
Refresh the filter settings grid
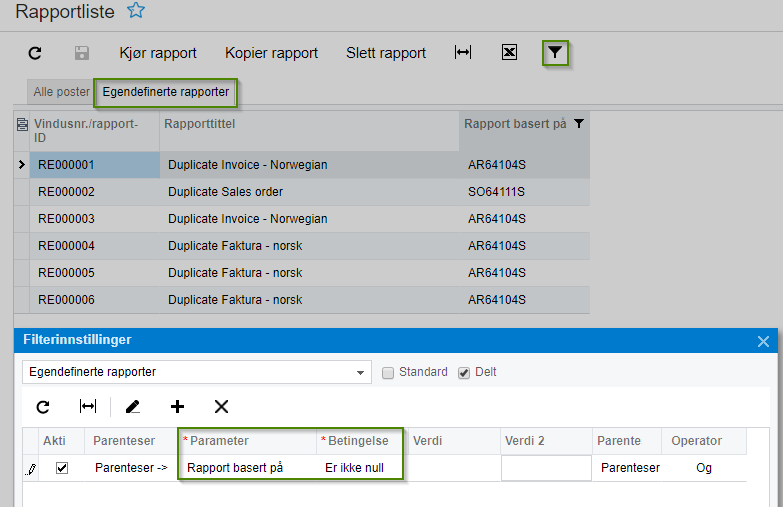[x=42, y=406]
